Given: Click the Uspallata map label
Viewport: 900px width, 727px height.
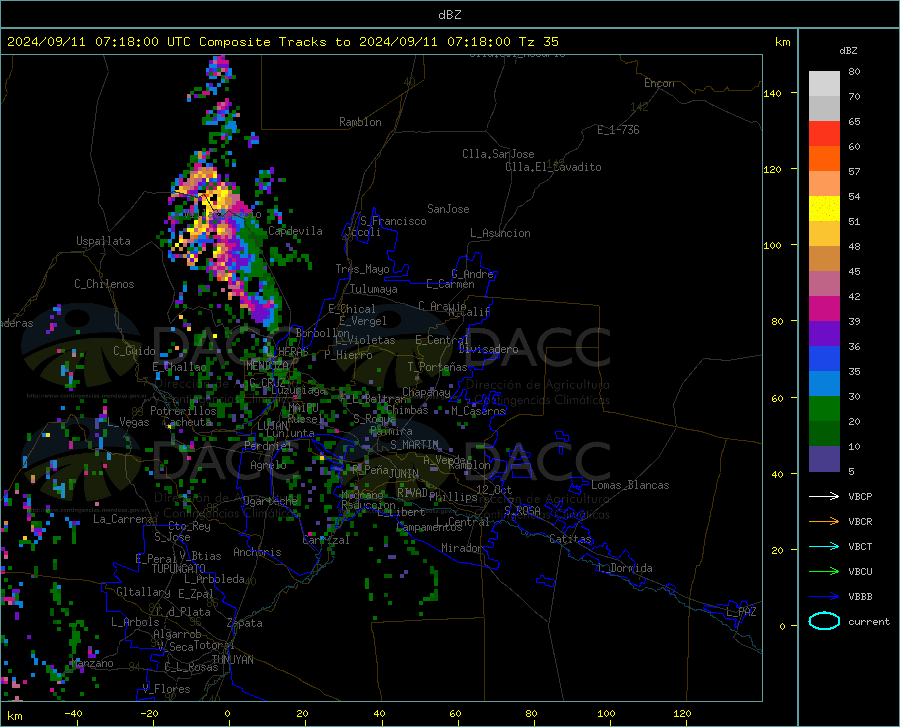Looking at the screenshot, I should [x=103, y=241].
